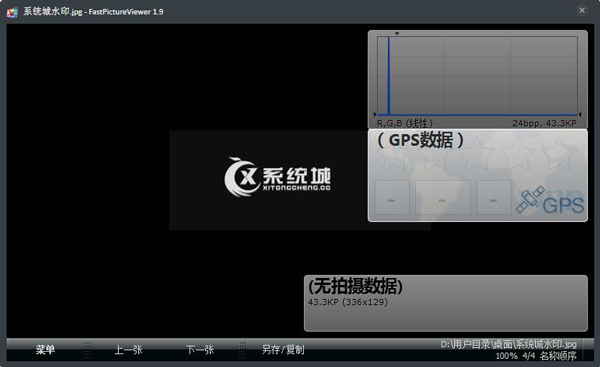This screenshot has width=600, height=367.
Task: Click the grip dots before 另存/复制
Action: click(242, 349)
